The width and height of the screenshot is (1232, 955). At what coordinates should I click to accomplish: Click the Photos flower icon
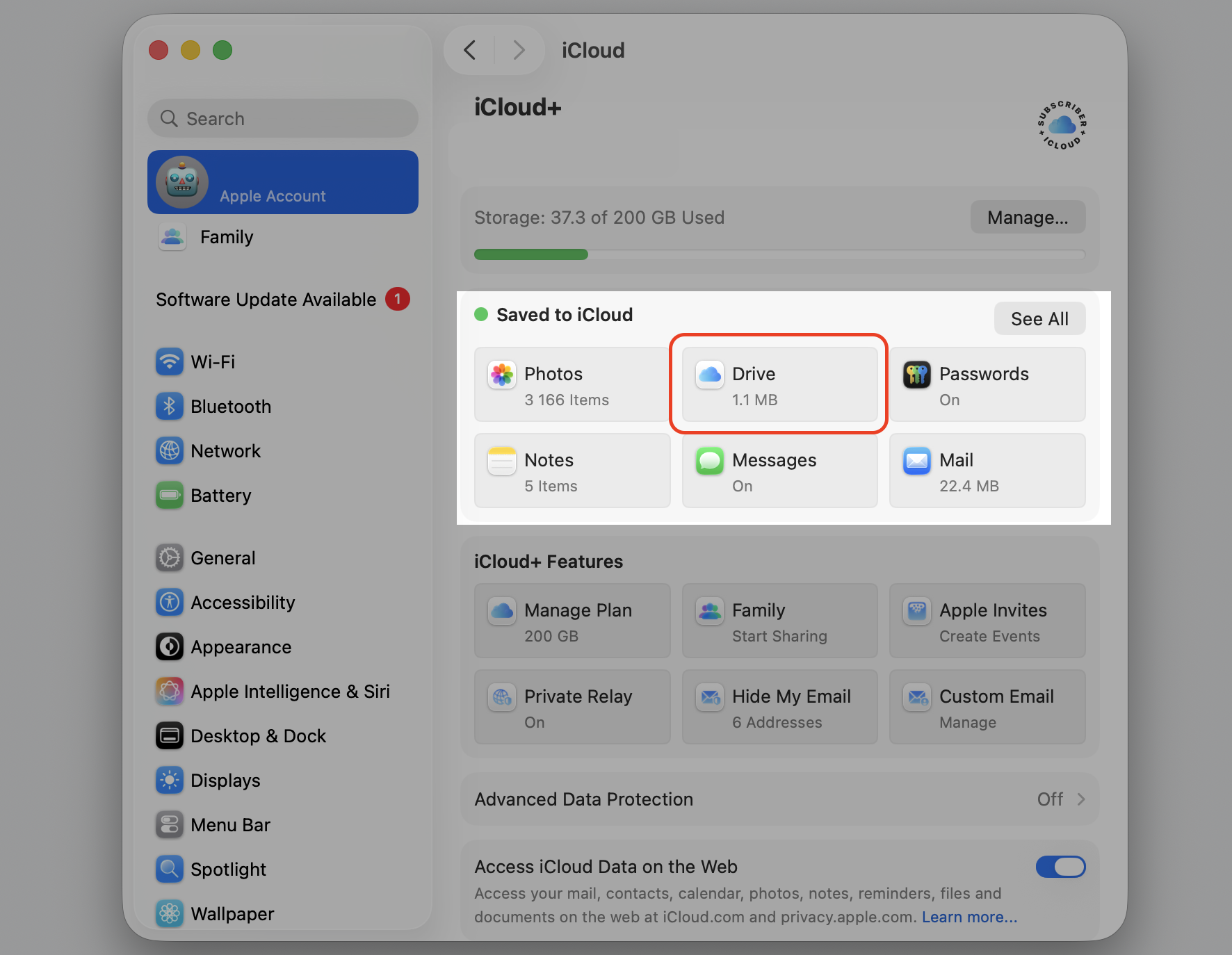tap(502, 375)
